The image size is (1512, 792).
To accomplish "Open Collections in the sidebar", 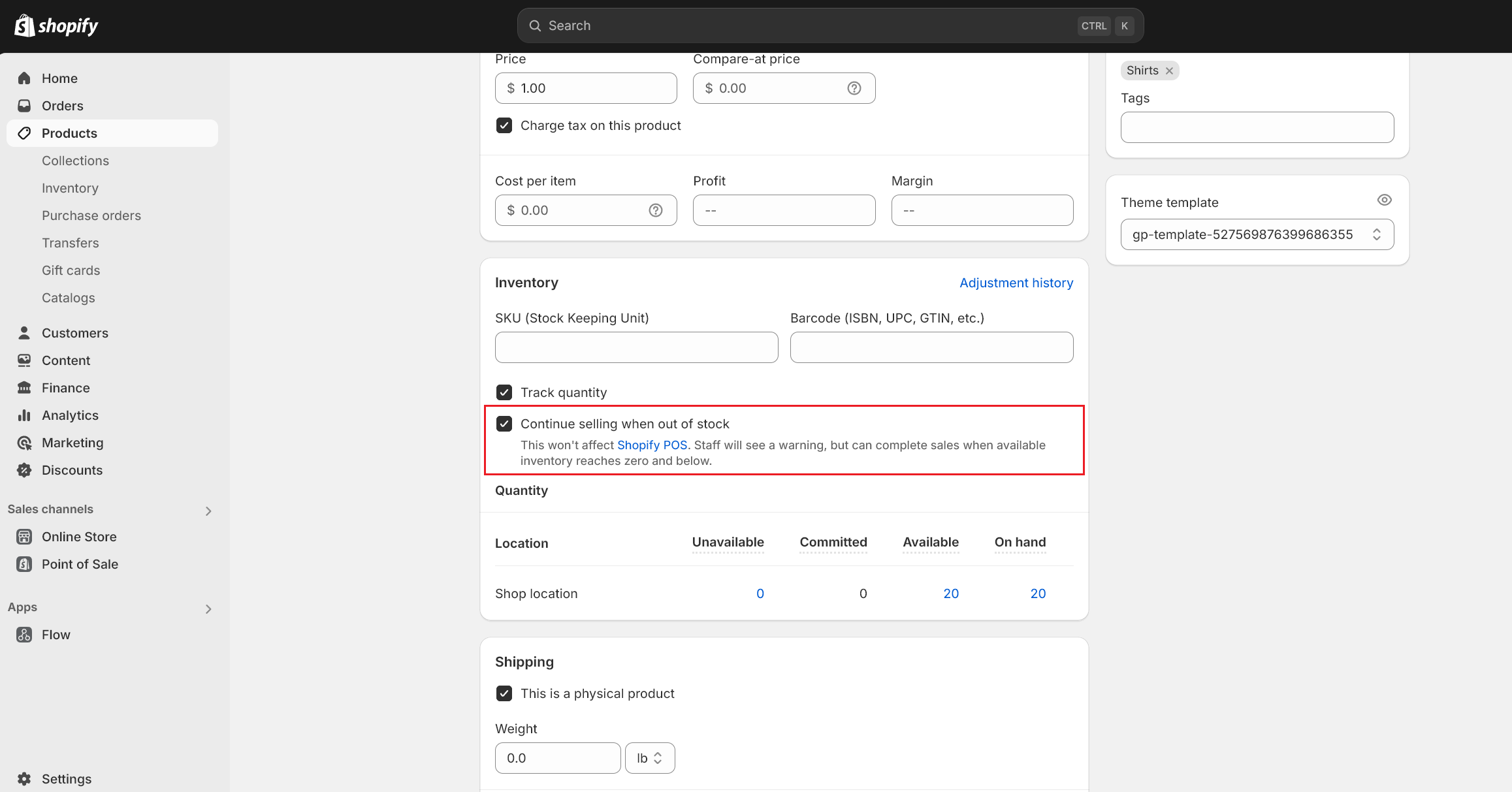I will [75, 161].
